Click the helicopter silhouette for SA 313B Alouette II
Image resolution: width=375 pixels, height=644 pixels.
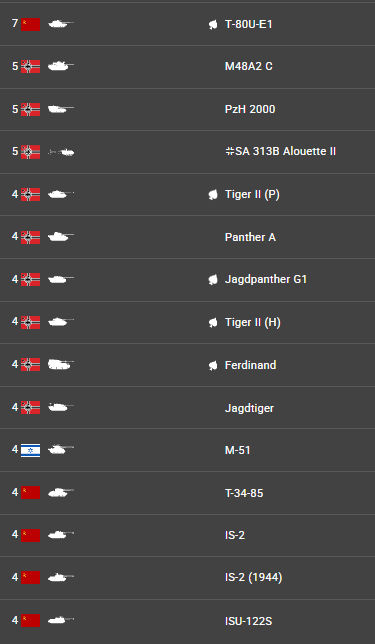(x=61, y=152)
